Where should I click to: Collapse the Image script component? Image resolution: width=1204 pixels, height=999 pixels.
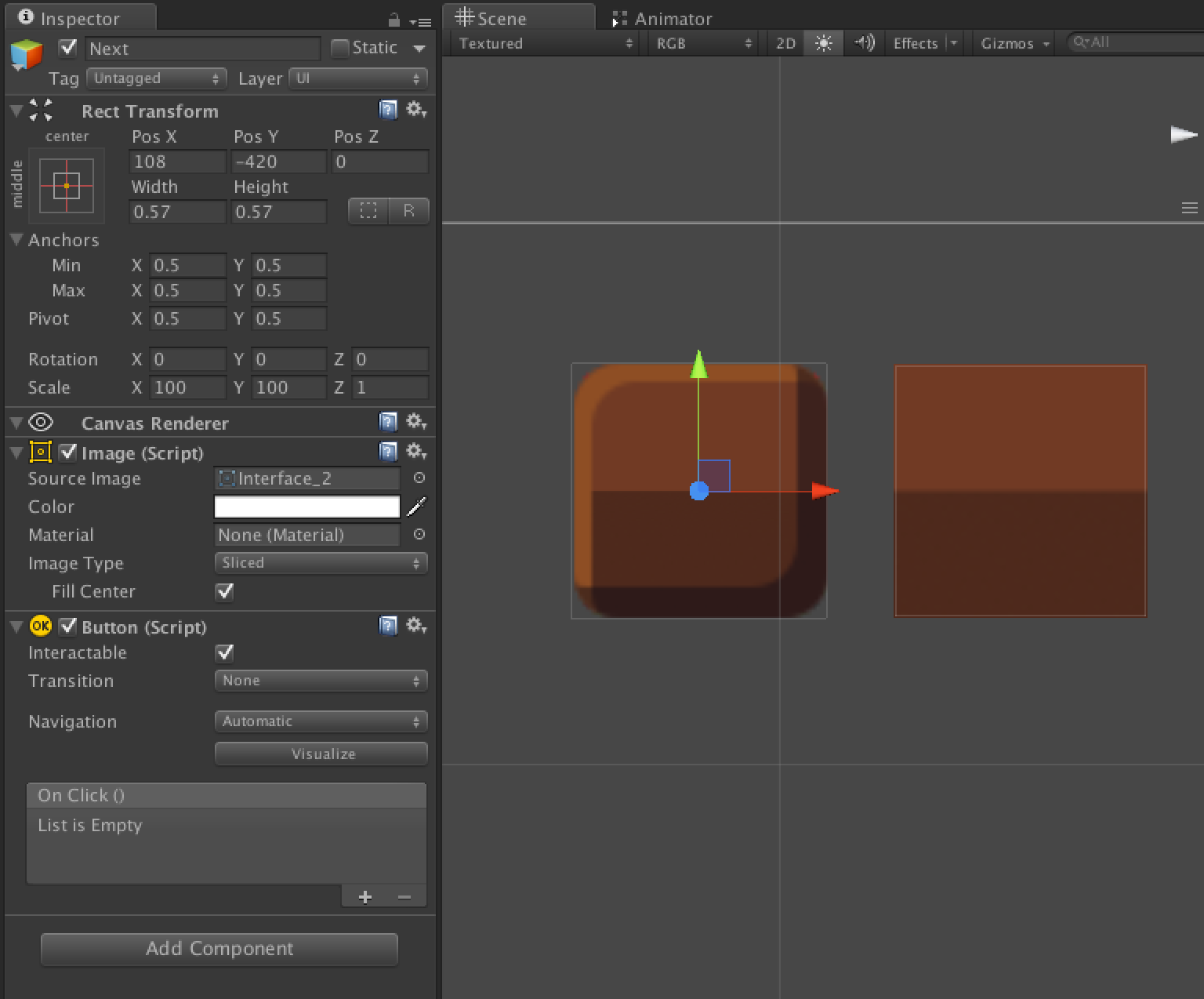(x=16, y=452)
